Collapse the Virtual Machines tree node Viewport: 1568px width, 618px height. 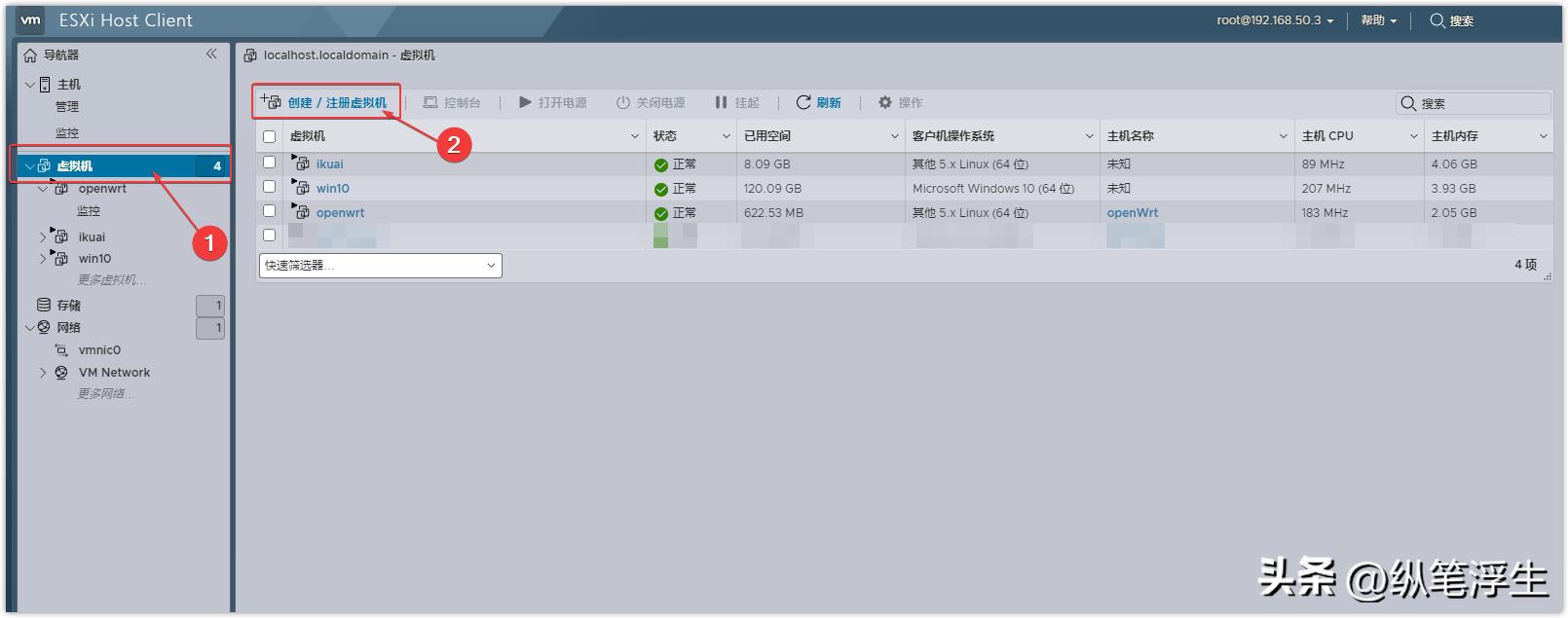[x=30, y=165]
